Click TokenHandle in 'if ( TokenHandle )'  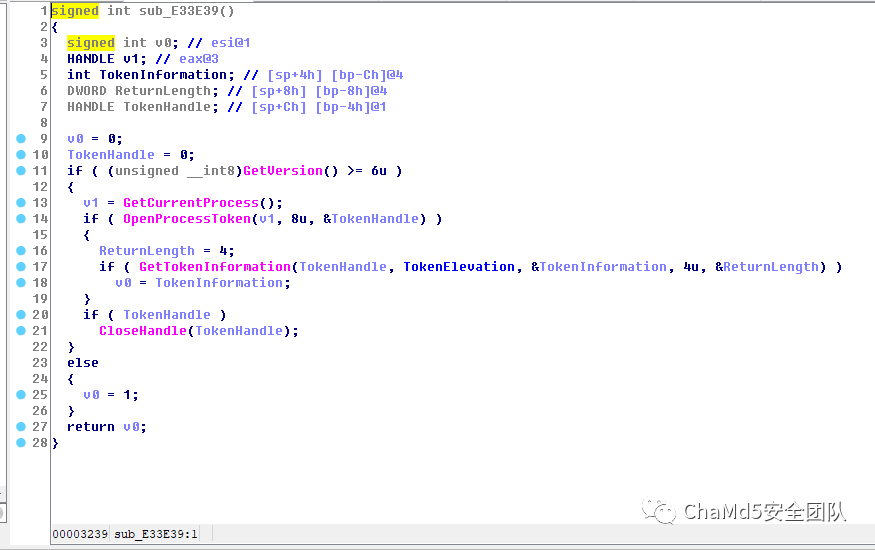pos(167,315)
